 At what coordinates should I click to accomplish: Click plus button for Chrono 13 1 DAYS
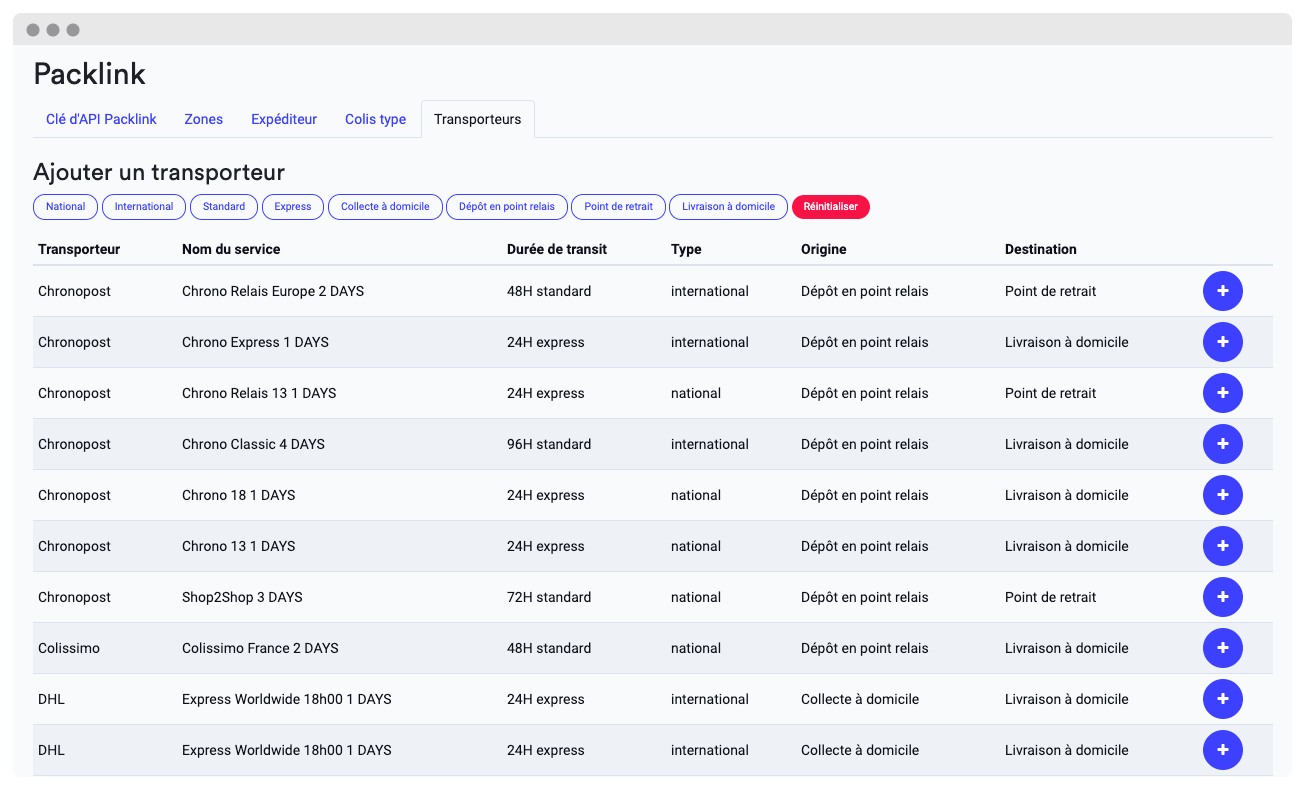[1222, 546]
